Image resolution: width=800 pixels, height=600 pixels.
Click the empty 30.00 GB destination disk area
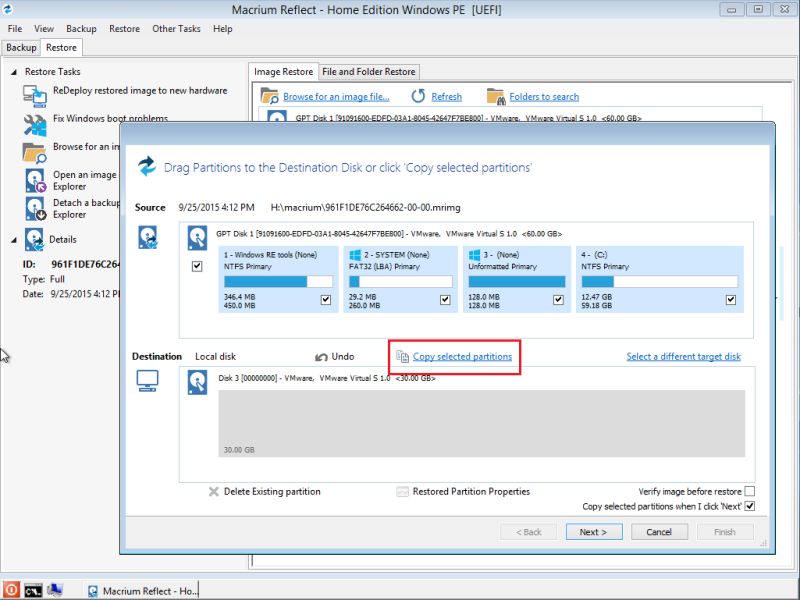coord(482,423)
